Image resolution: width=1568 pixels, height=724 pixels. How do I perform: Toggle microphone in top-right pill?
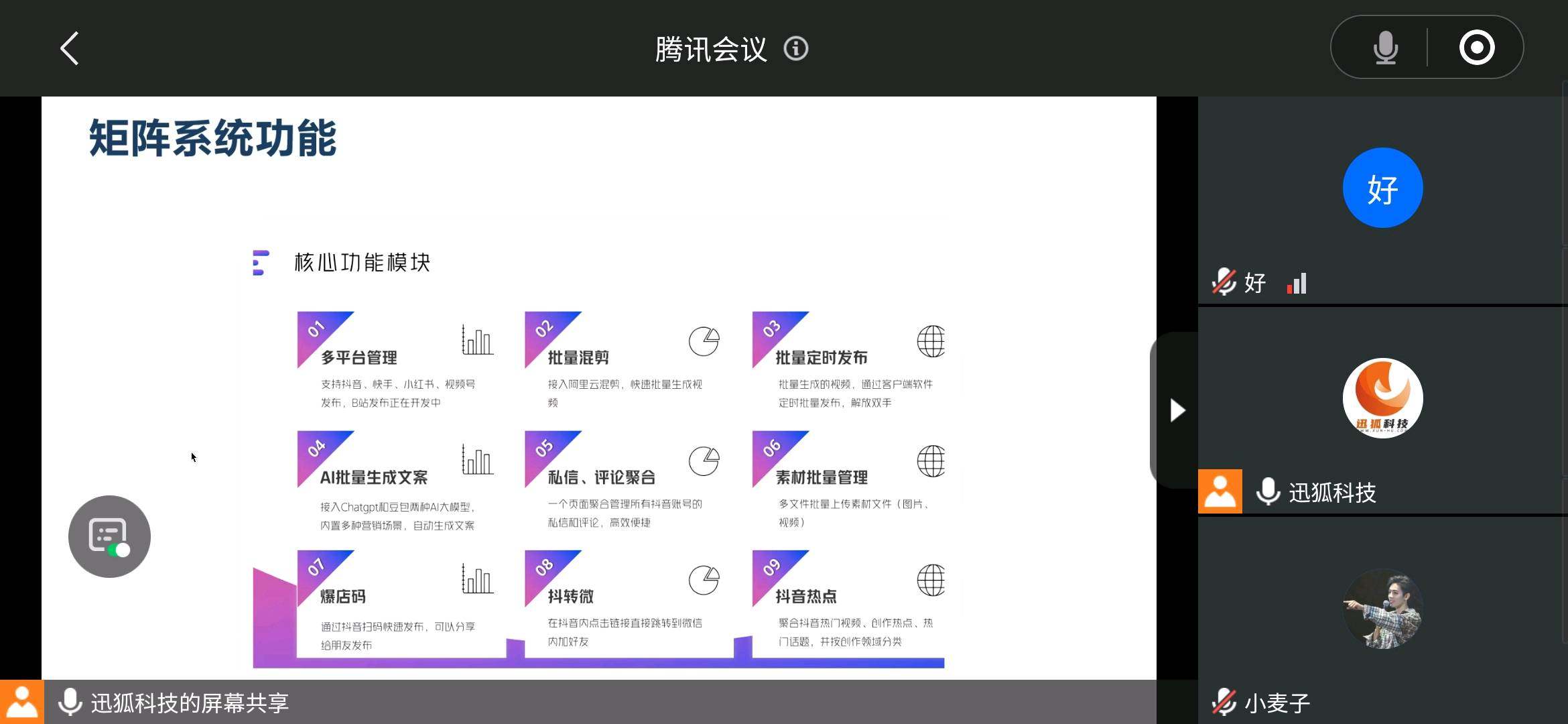point(1385,48)
